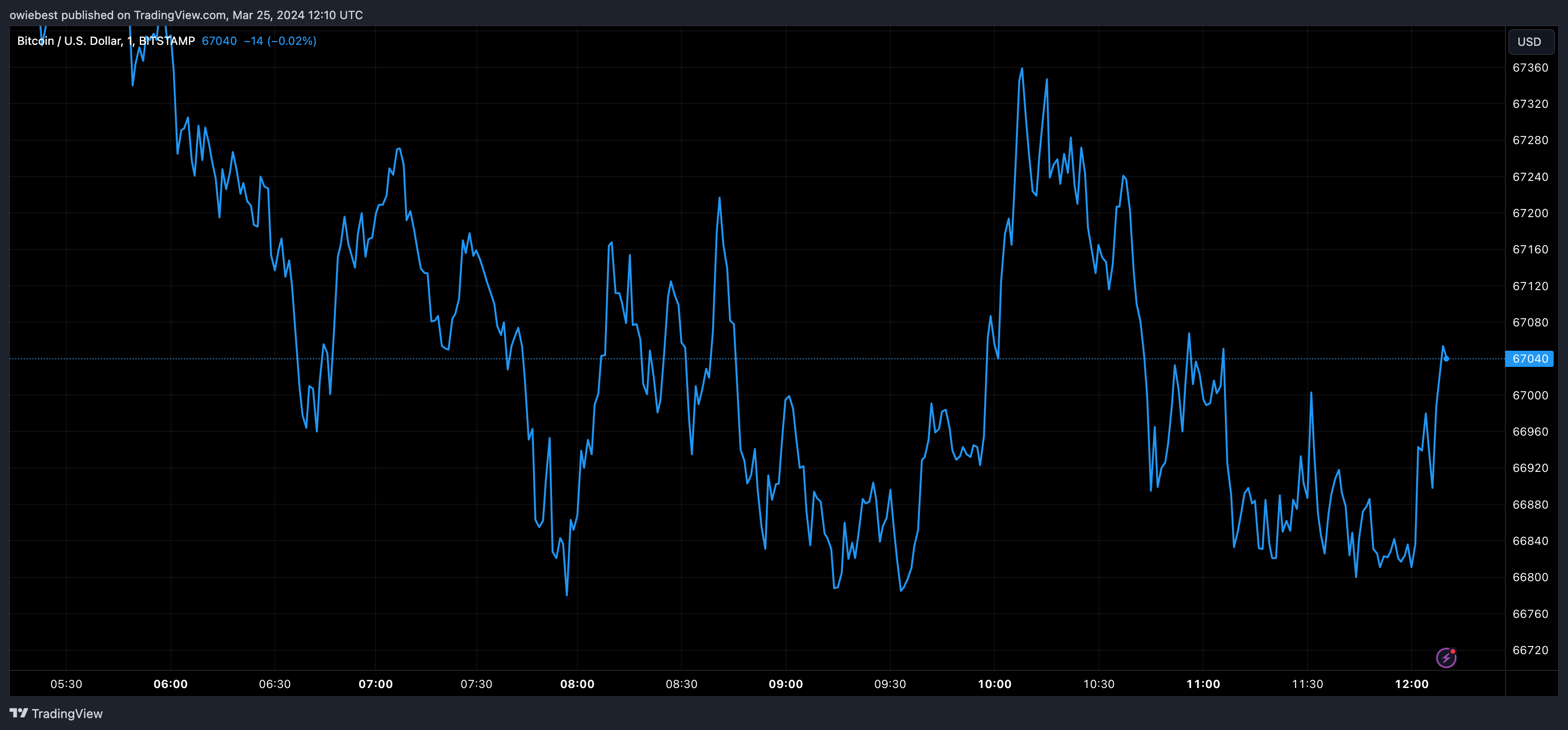Click the 67160 price axis label
1568x730 pixels.
tap(1530, 250)
